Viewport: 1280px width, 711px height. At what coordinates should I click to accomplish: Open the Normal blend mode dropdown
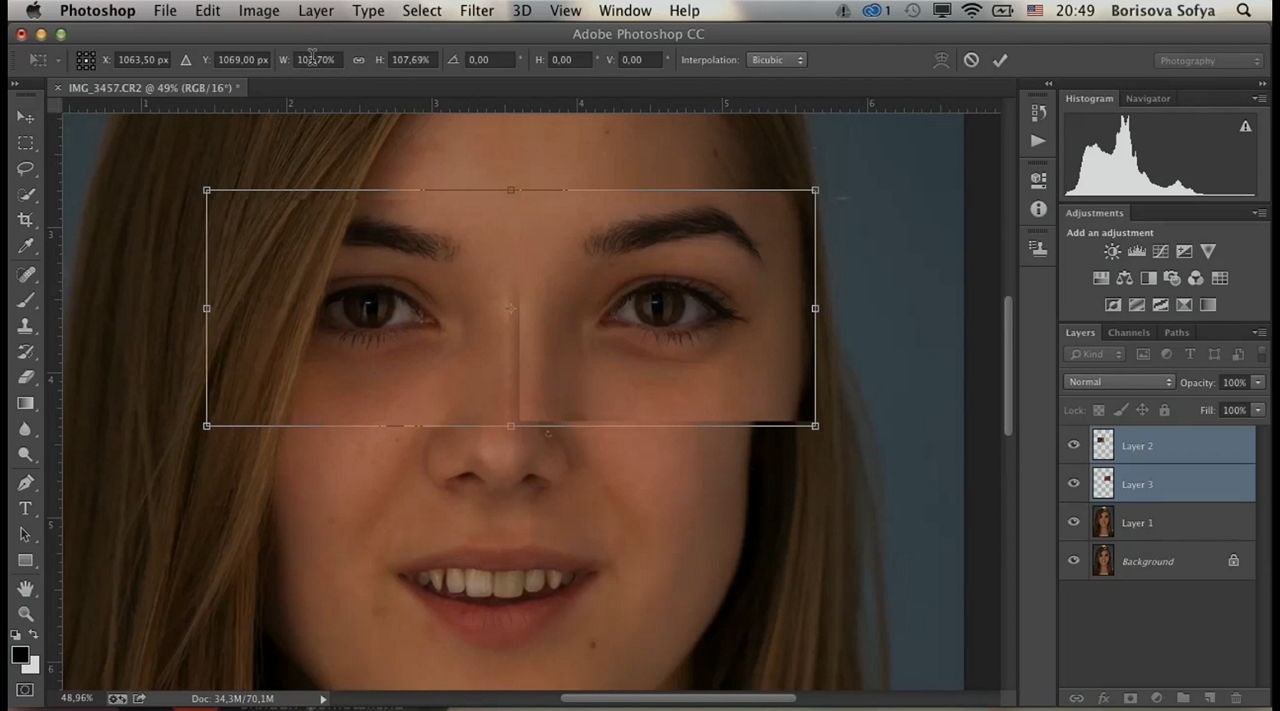click(1119, 382)
